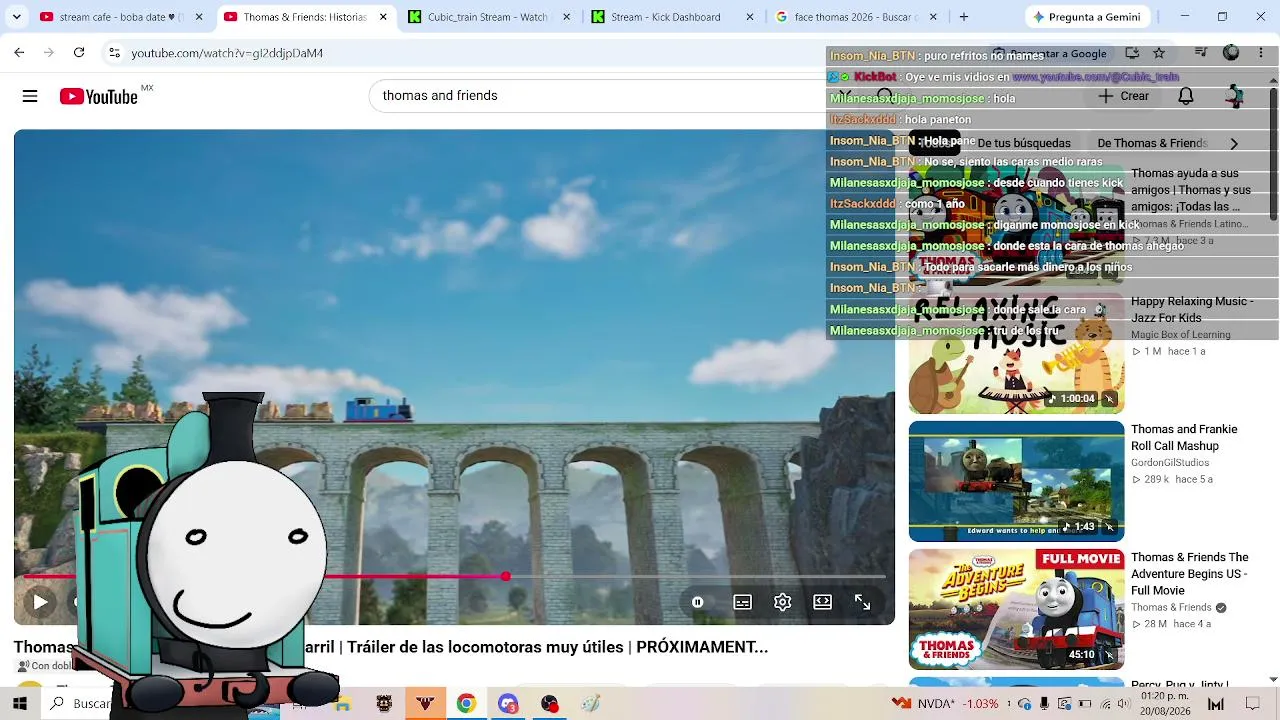Open the Chrome three-dot menu
This screenshot has height=720, width=1280.
tap(1262, 53)
